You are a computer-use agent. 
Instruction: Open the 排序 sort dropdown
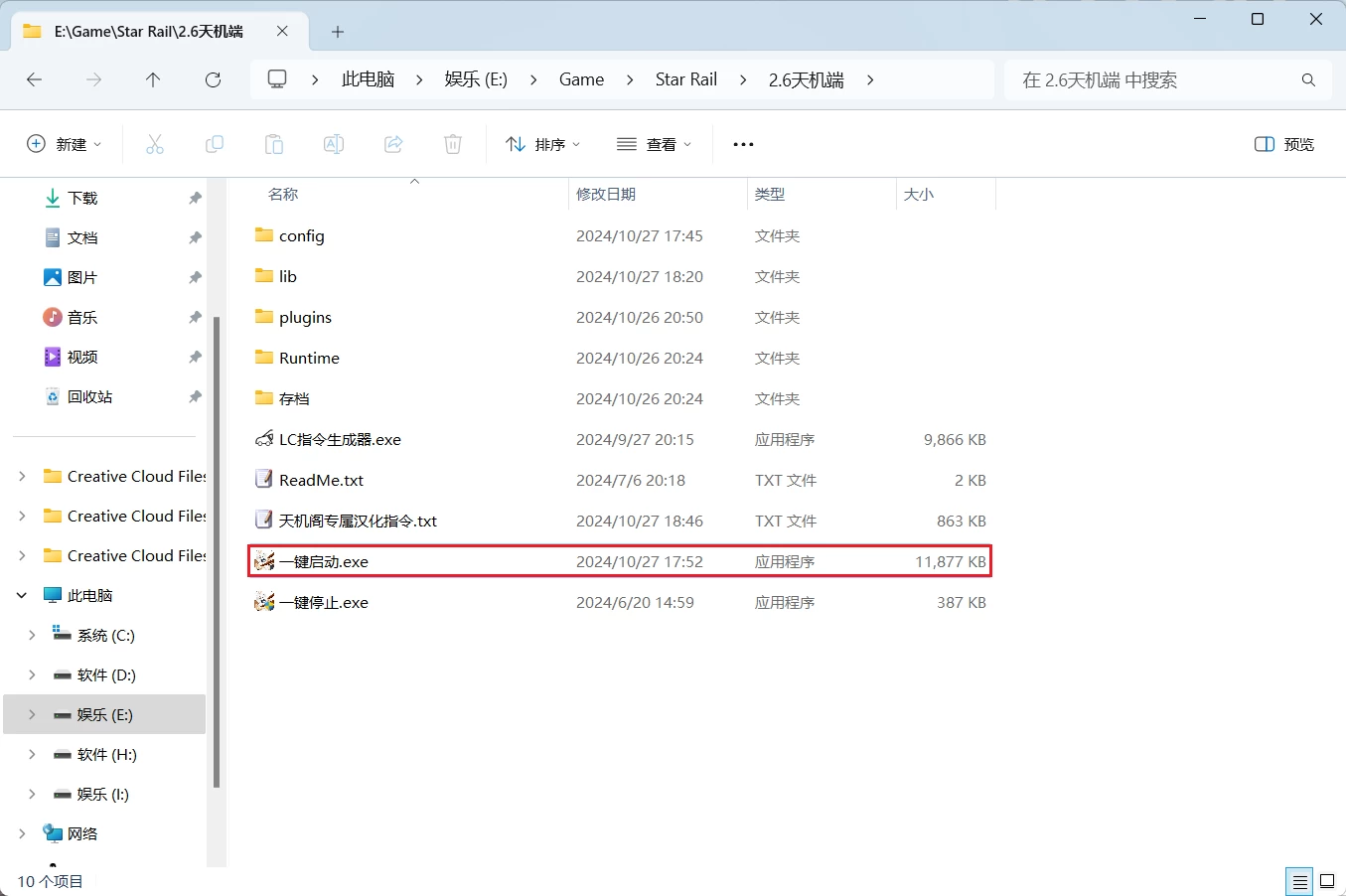tap(542, 144)
